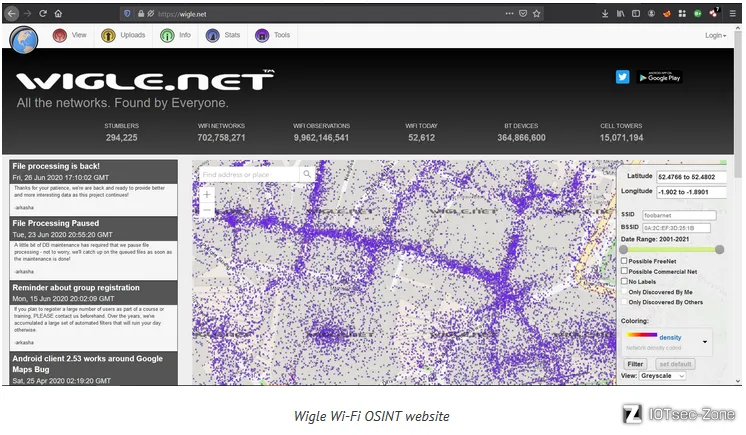746x435 pixels.
Task: Click the Find address or place box
Action: coord(250,174)
